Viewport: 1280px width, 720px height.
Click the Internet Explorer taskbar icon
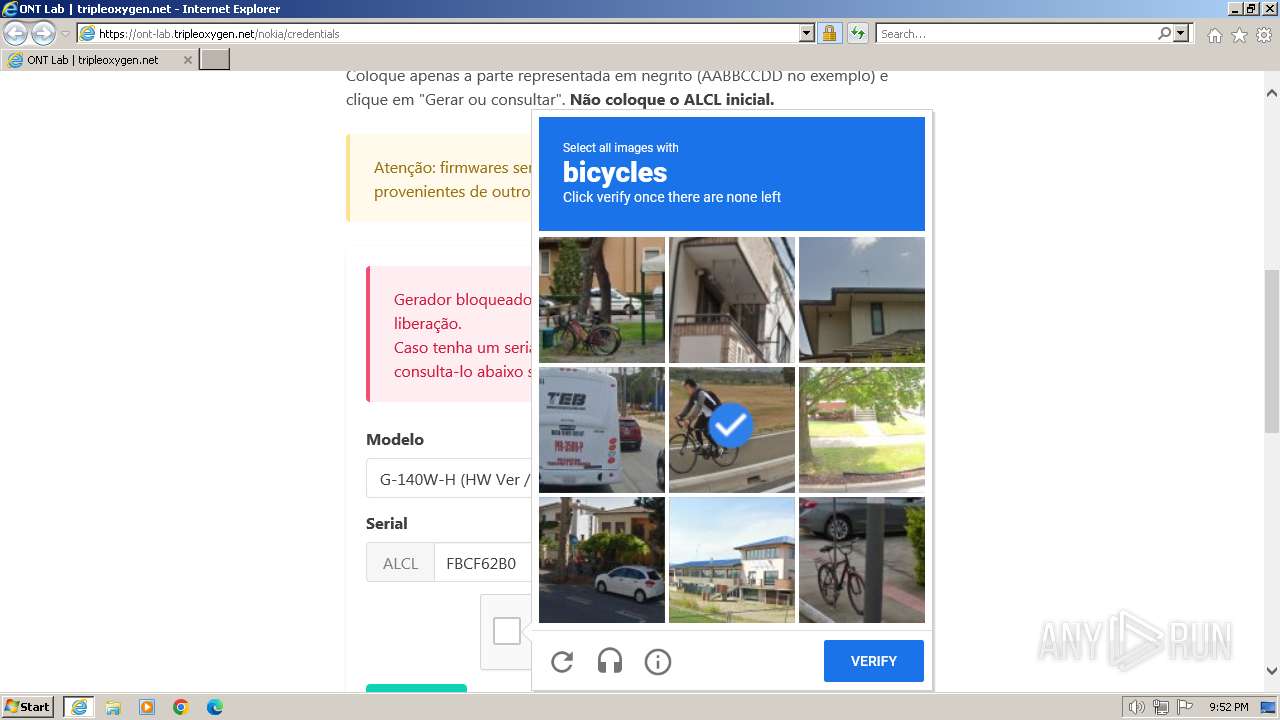(x=79, y=707)
